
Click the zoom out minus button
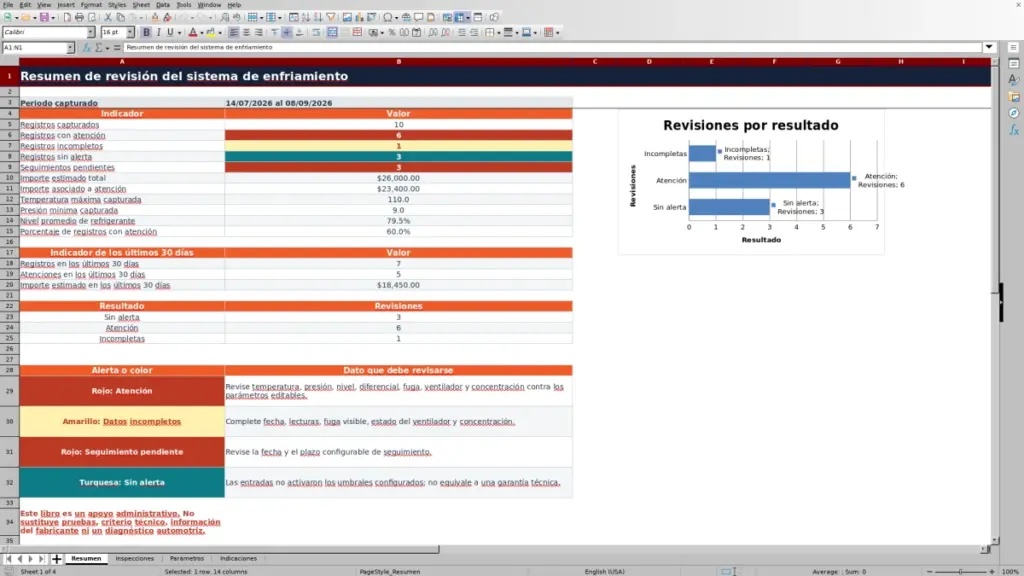pyautogui.click(x=929, y=571)
